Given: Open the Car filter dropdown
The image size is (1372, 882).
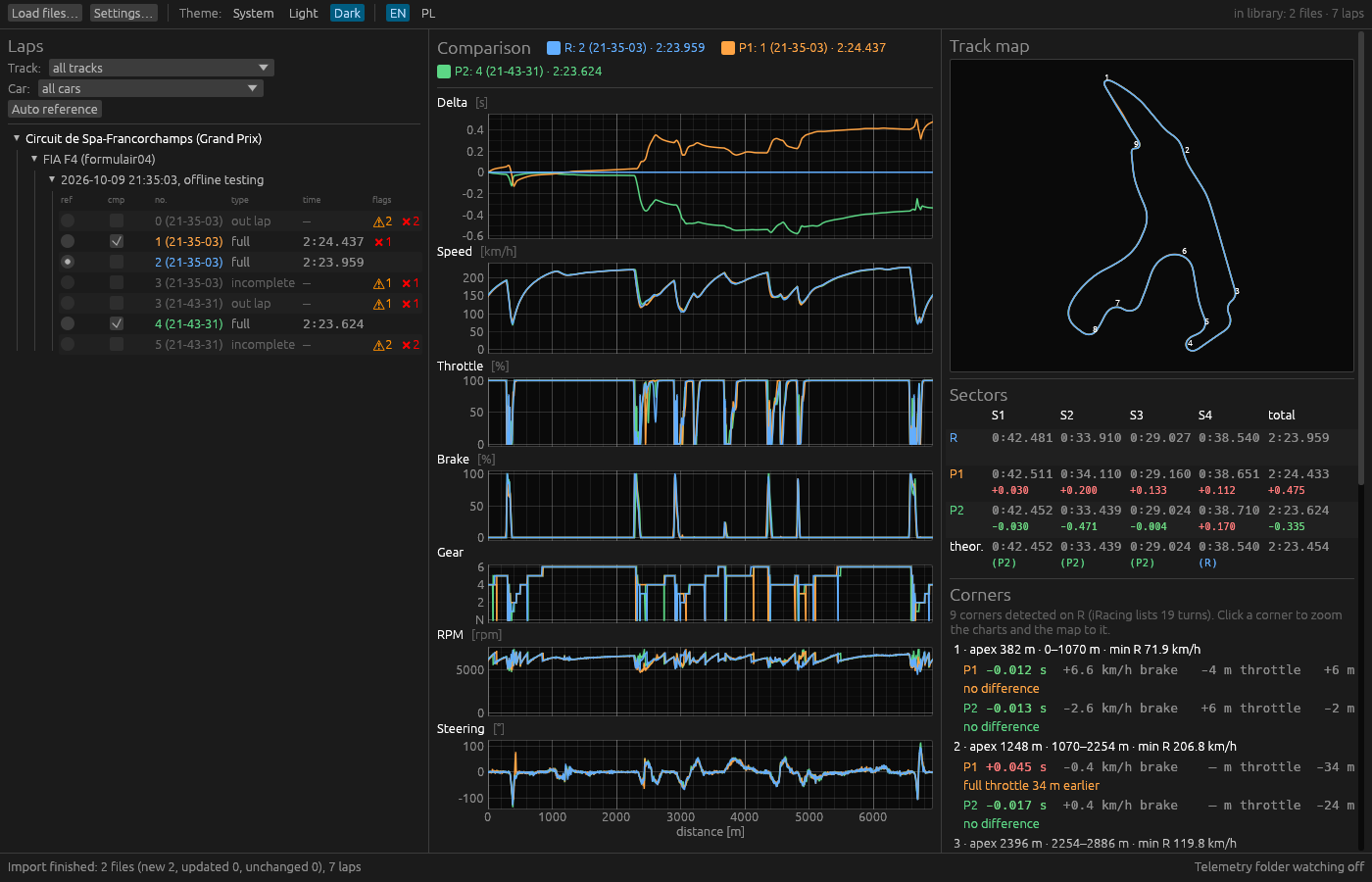Looking at the screenshot, I should point(150,88).
